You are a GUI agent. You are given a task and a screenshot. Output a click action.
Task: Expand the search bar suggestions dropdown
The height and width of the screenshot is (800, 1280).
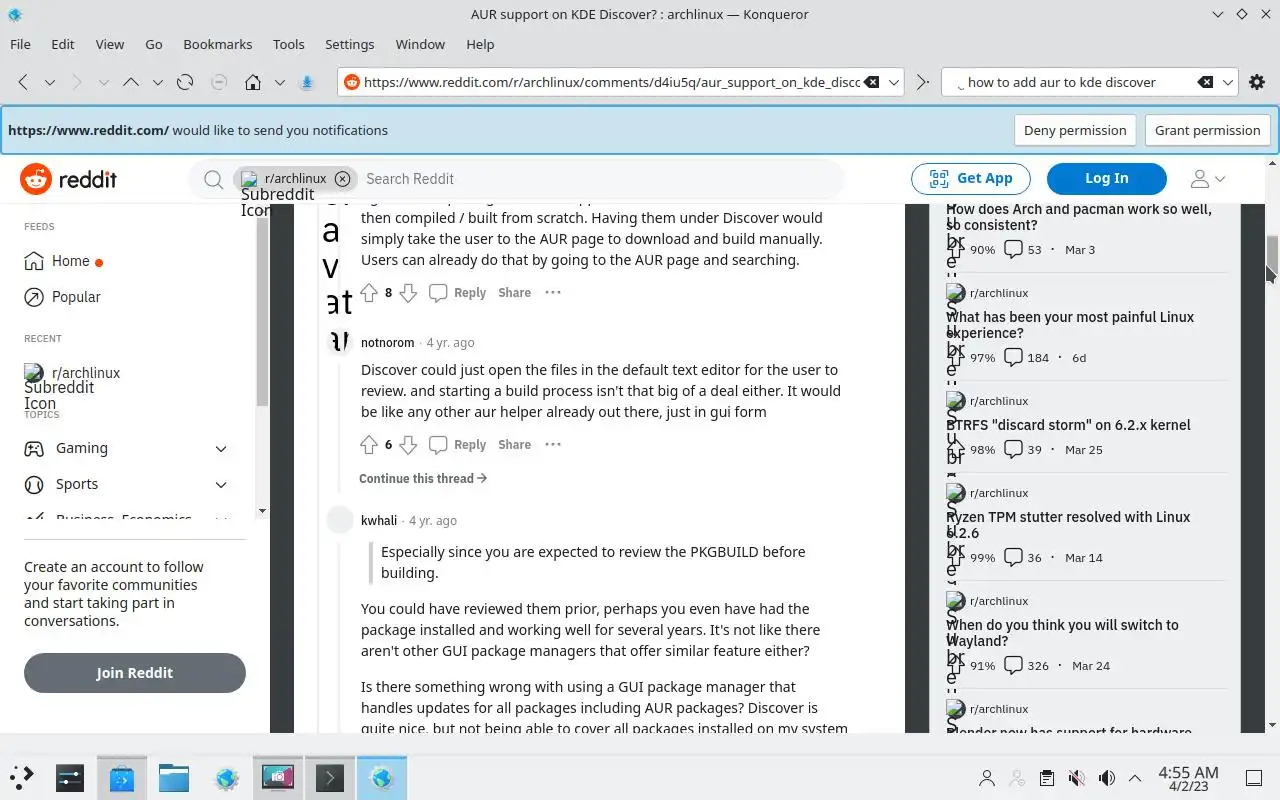1229,82
